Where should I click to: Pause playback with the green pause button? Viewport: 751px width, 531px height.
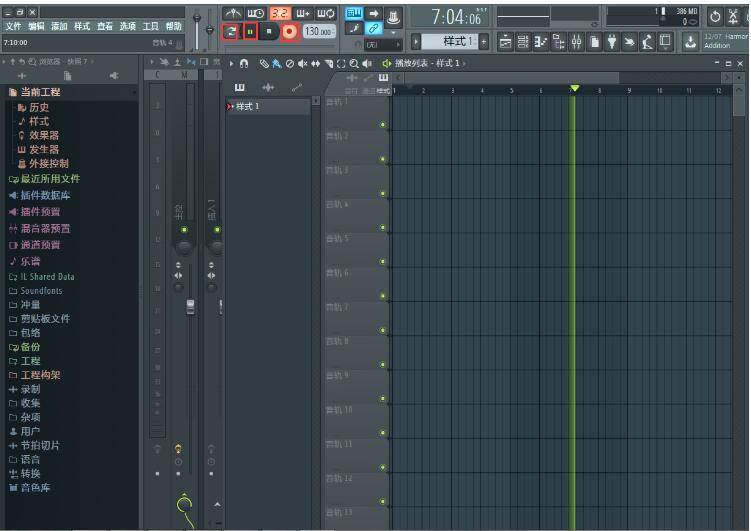(250, 32)
